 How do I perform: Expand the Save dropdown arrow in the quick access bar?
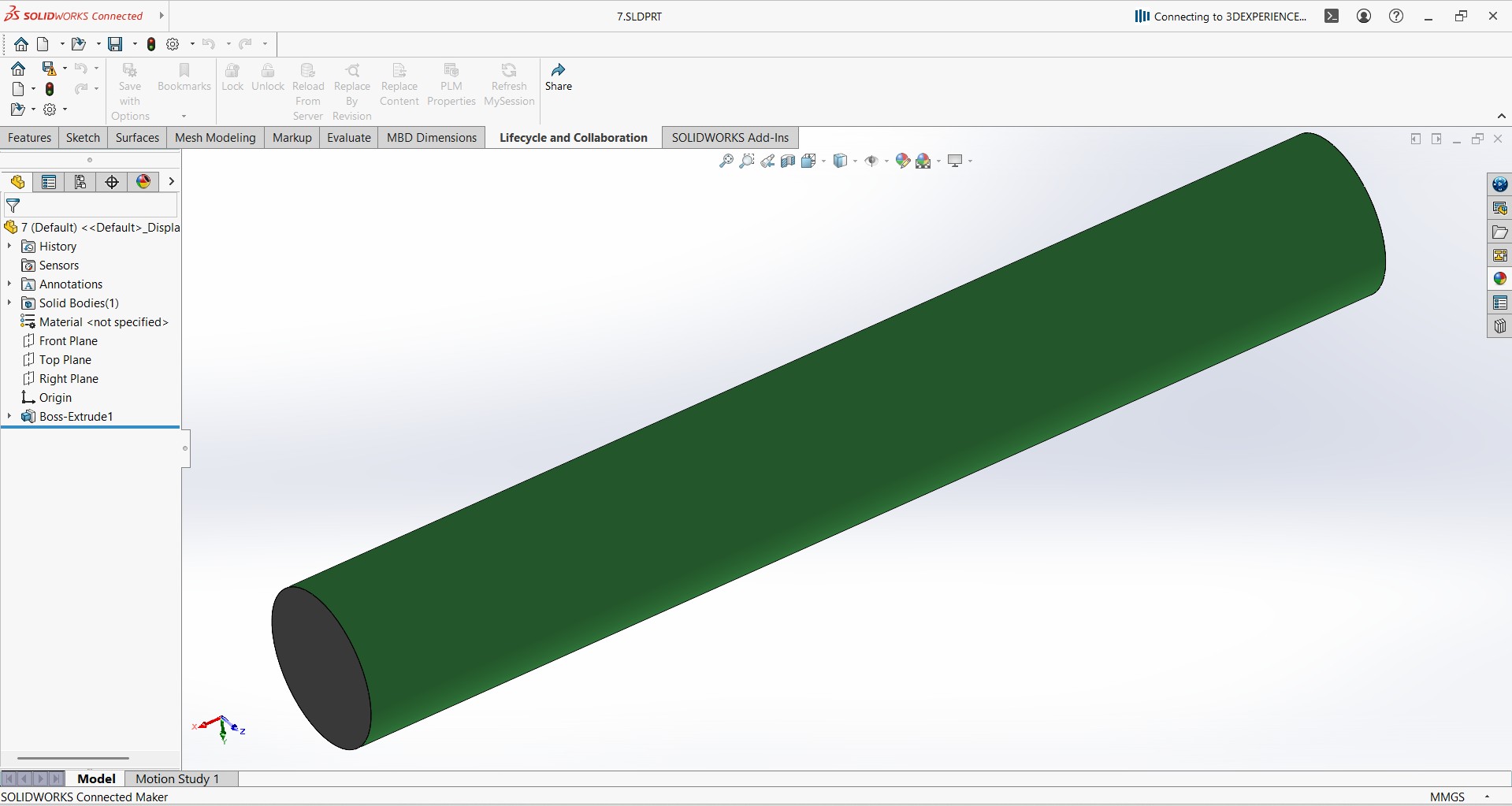(x=135, y=44)
